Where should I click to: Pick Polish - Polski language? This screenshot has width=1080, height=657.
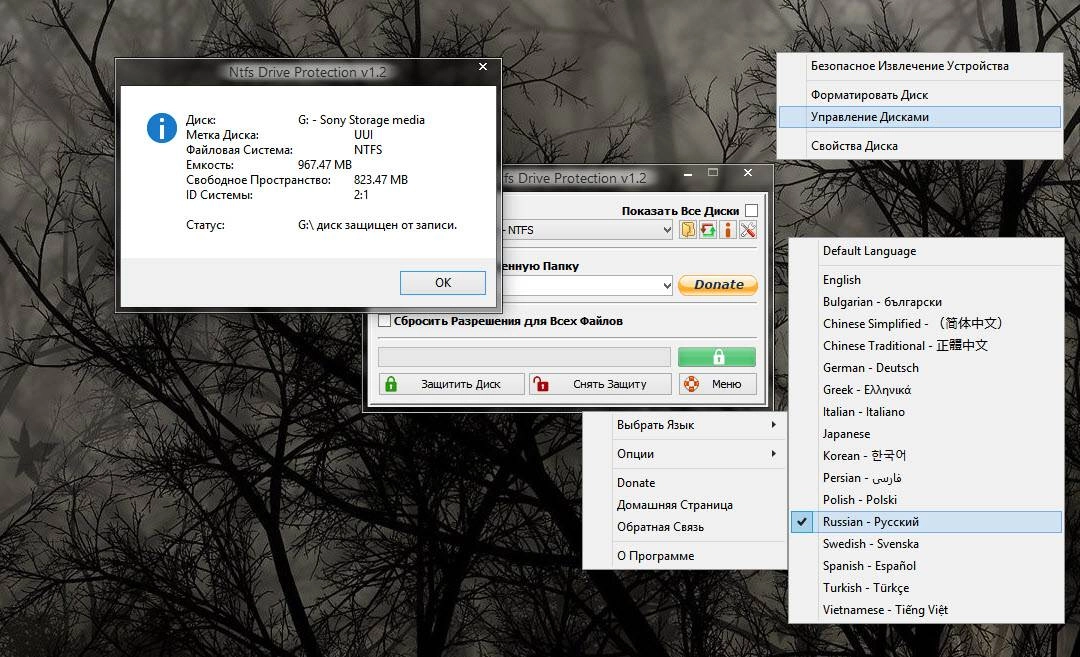coord(926,500)
